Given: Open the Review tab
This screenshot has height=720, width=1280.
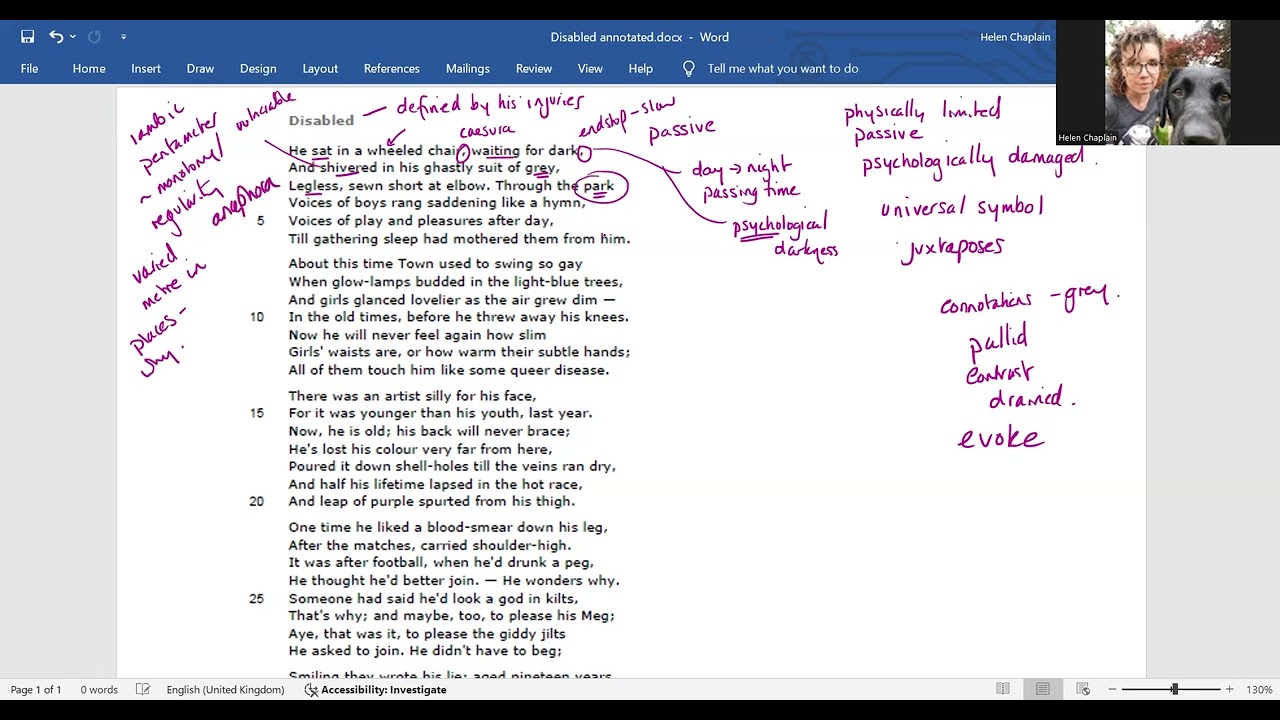Looking at the screenshot, I should [534, 69].
